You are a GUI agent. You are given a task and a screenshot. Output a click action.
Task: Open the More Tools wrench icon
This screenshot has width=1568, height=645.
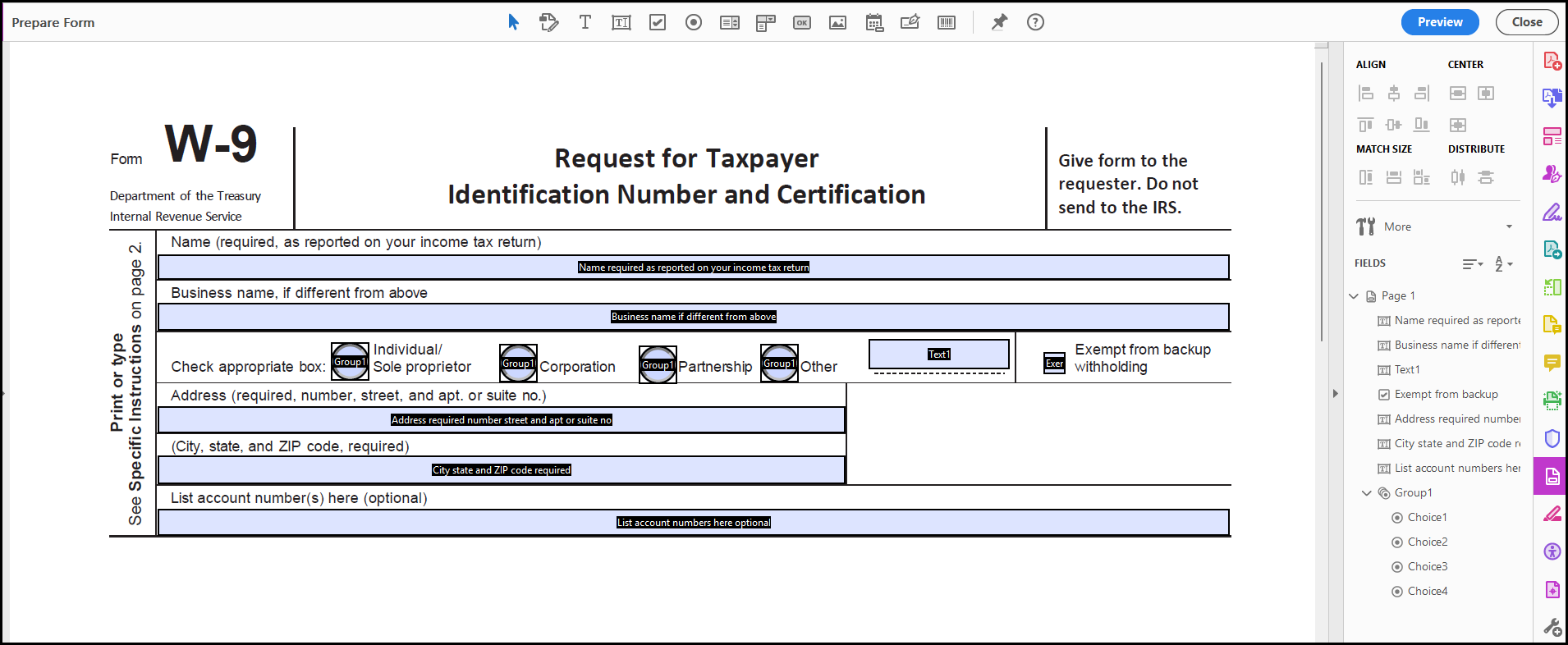click(1552, 627)
